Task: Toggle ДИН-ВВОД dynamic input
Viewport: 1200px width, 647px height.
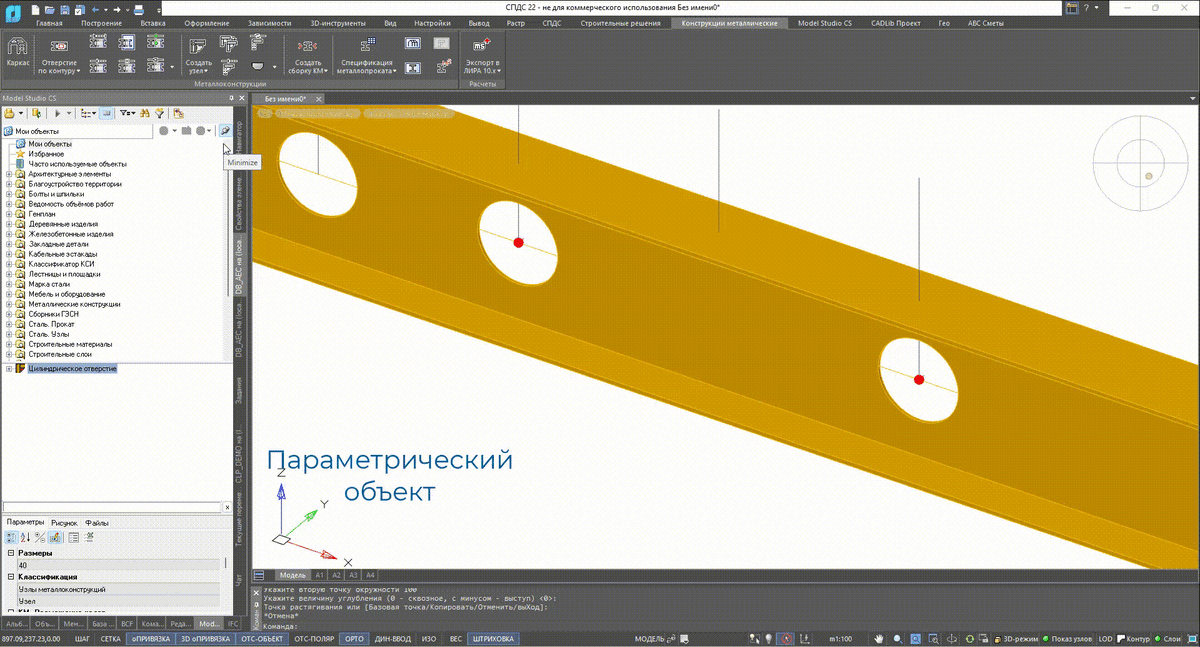Action: click(x=394, y=638)
